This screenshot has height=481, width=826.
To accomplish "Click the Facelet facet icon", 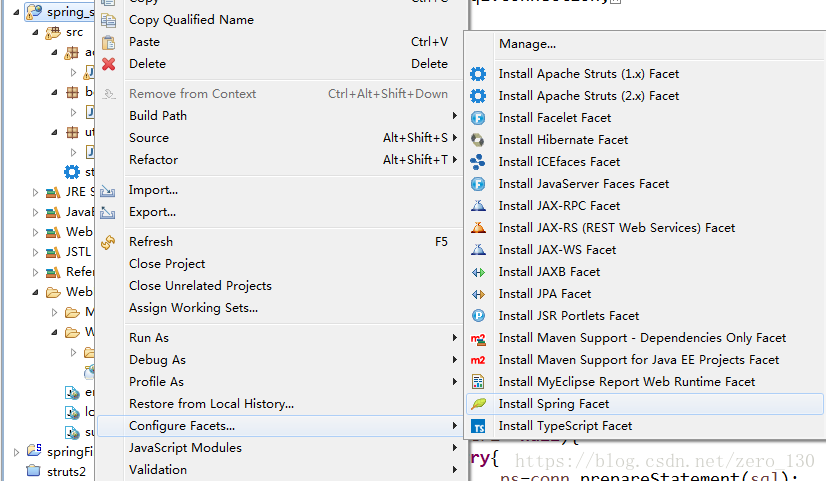I will point(478,118).
